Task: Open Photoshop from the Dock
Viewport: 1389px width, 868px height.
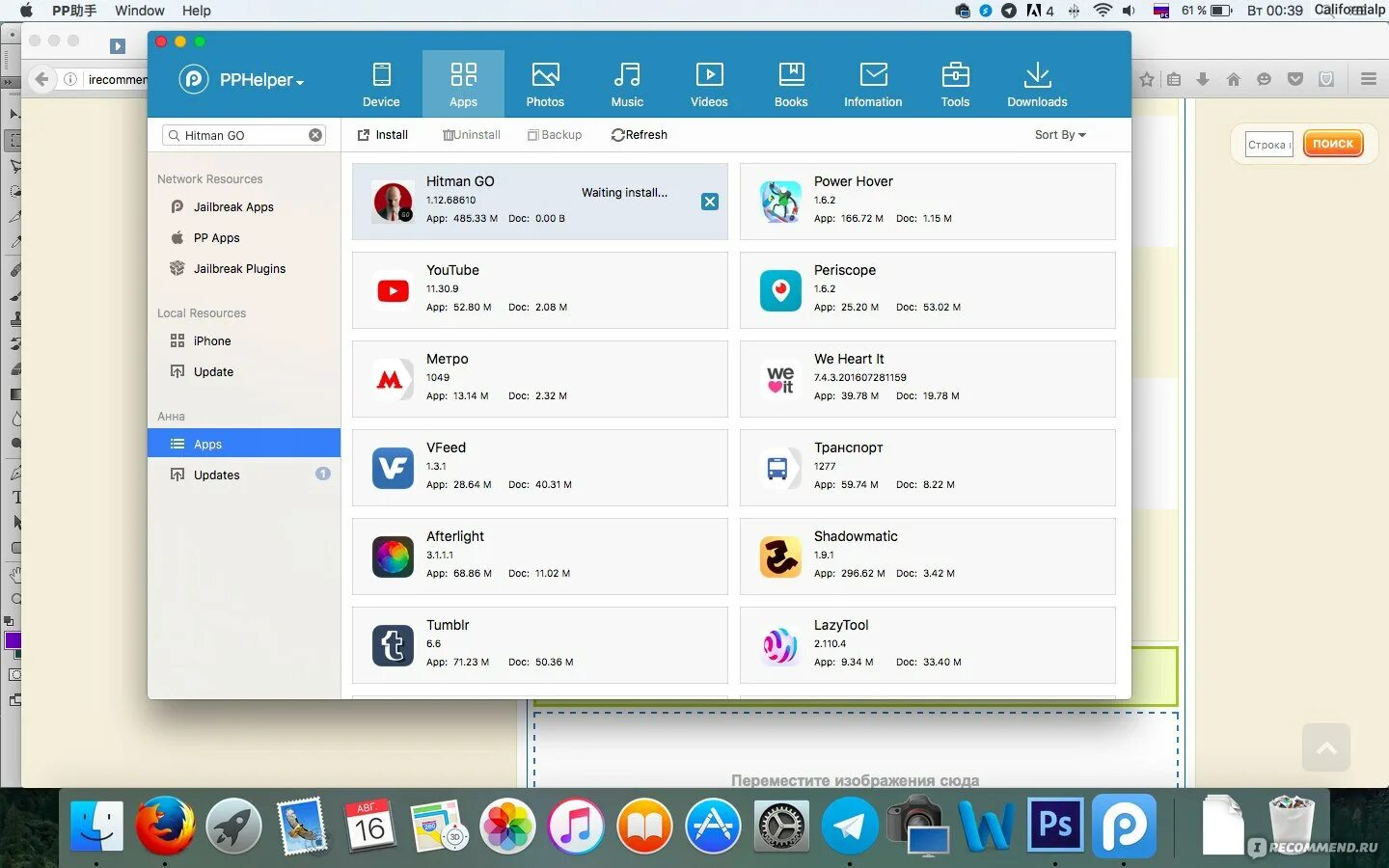Action: pos(1055,825)
